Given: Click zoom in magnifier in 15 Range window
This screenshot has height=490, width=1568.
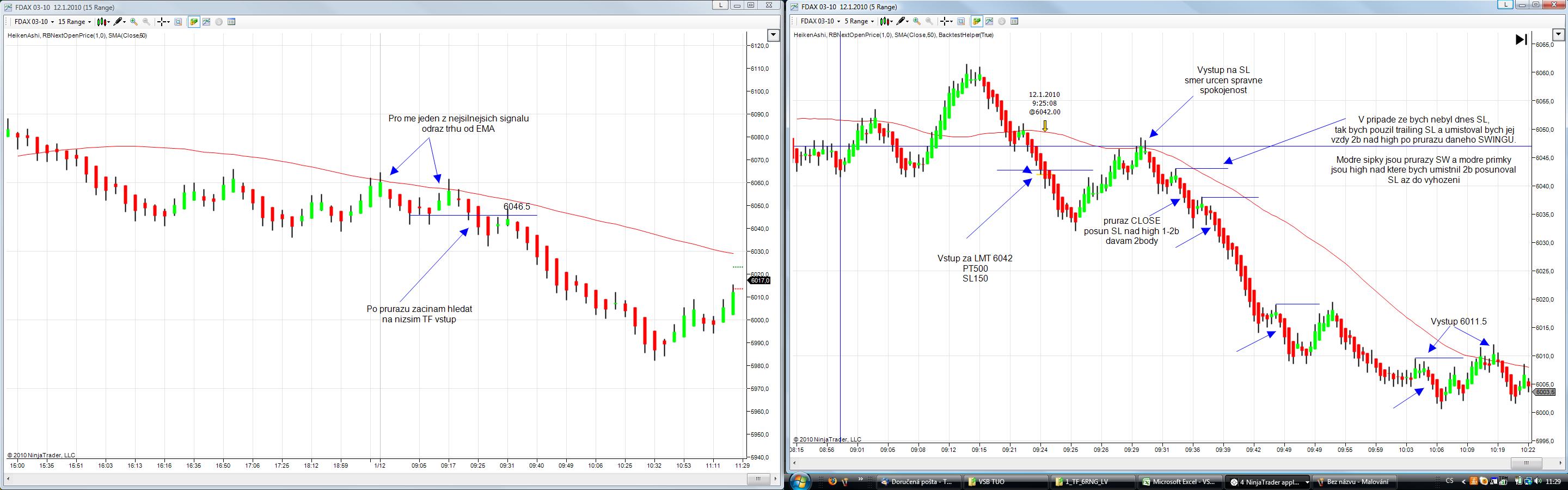Looking at the screenshot, I should (134, 22).
